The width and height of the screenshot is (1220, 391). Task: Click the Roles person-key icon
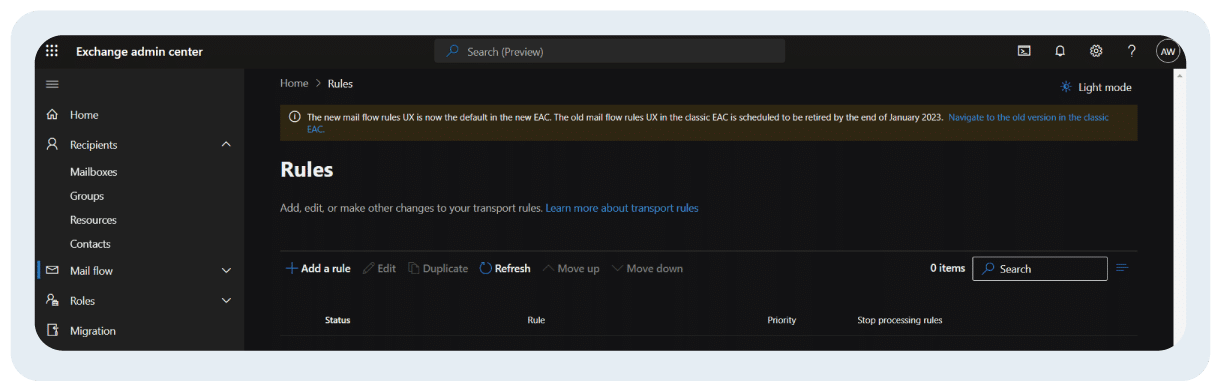coord(52,301)
